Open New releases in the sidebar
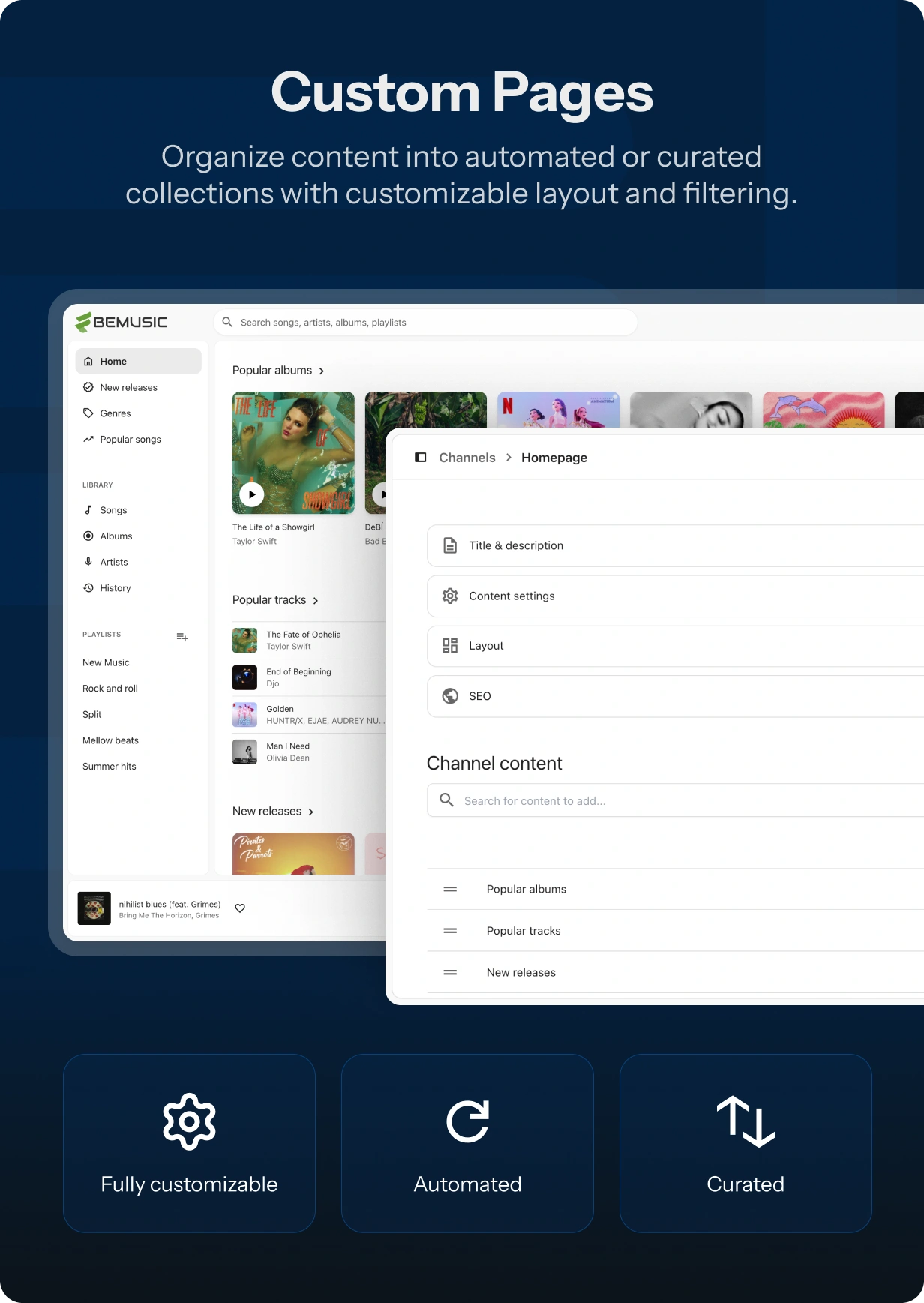Viewport: 924px width, 1303px height. (x=138, y=387)
